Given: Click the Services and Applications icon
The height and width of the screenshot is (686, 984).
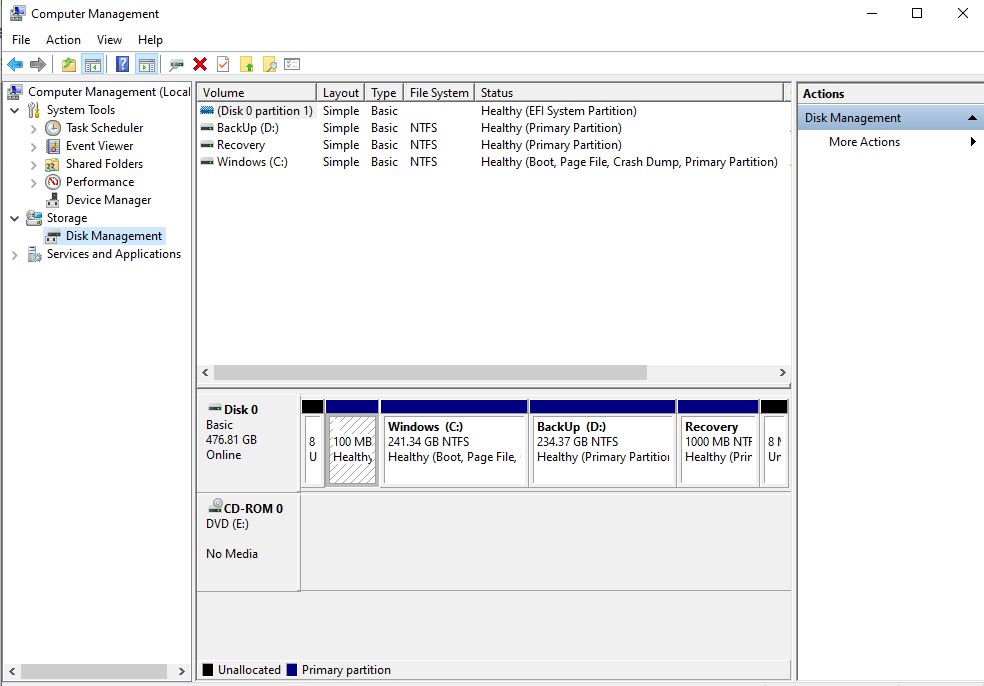Looking at the screenshot, I should (x=35, y=254).
